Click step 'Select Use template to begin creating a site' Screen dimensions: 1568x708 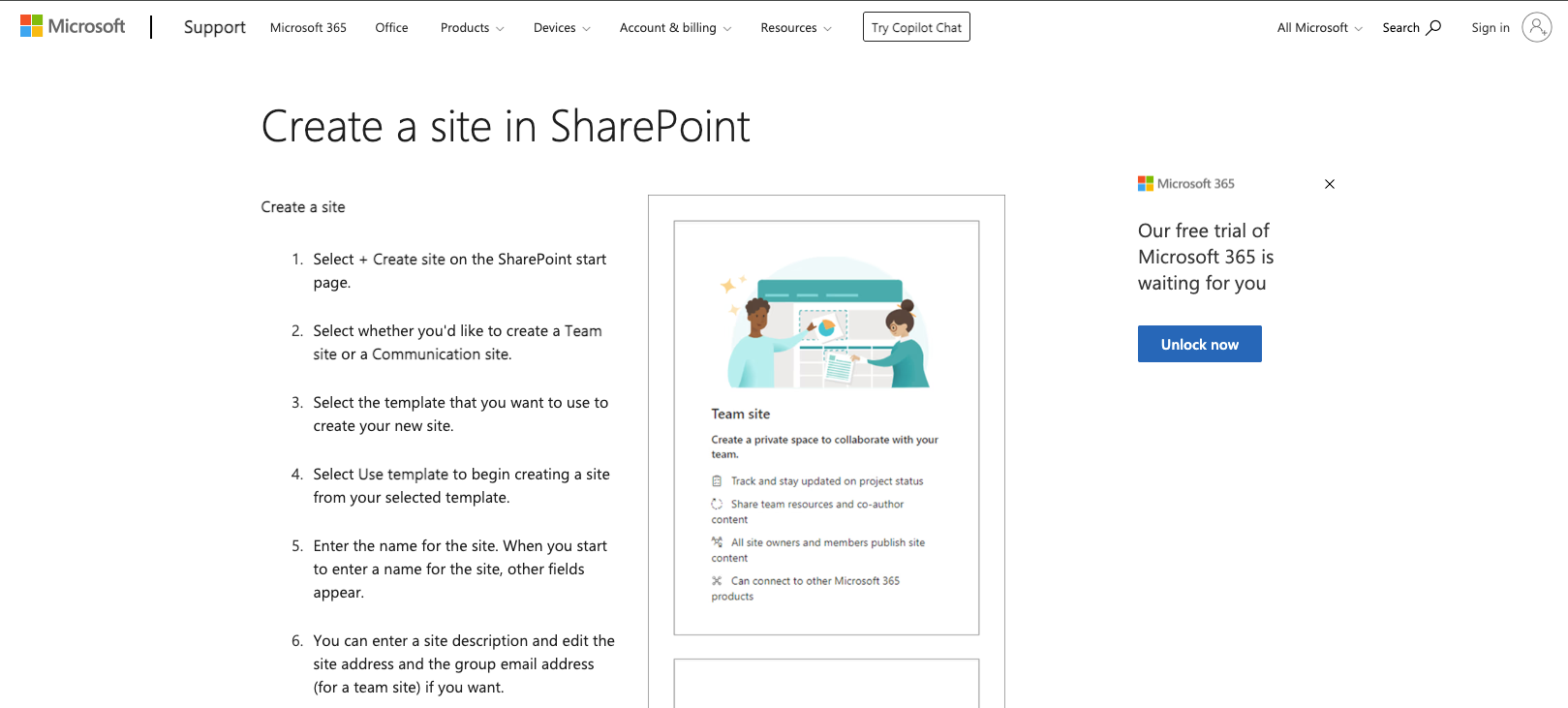[462, 486]
